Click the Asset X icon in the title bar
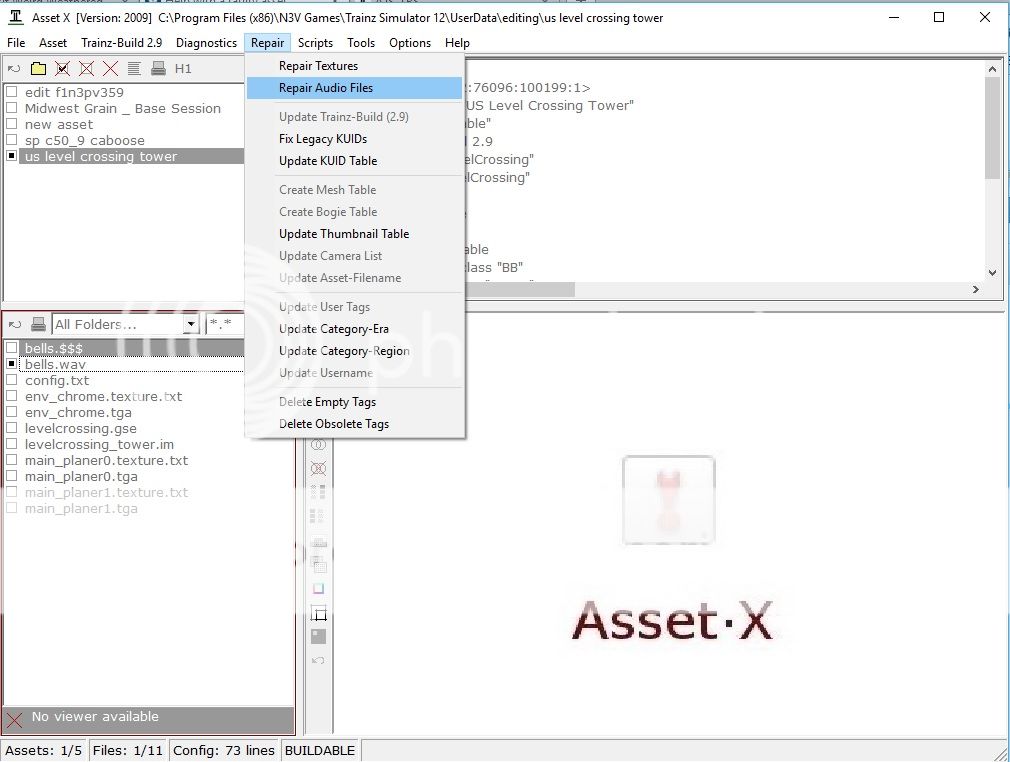This screenshot has height=762, width=1010. pyautogui.click(x=16, y=17)
